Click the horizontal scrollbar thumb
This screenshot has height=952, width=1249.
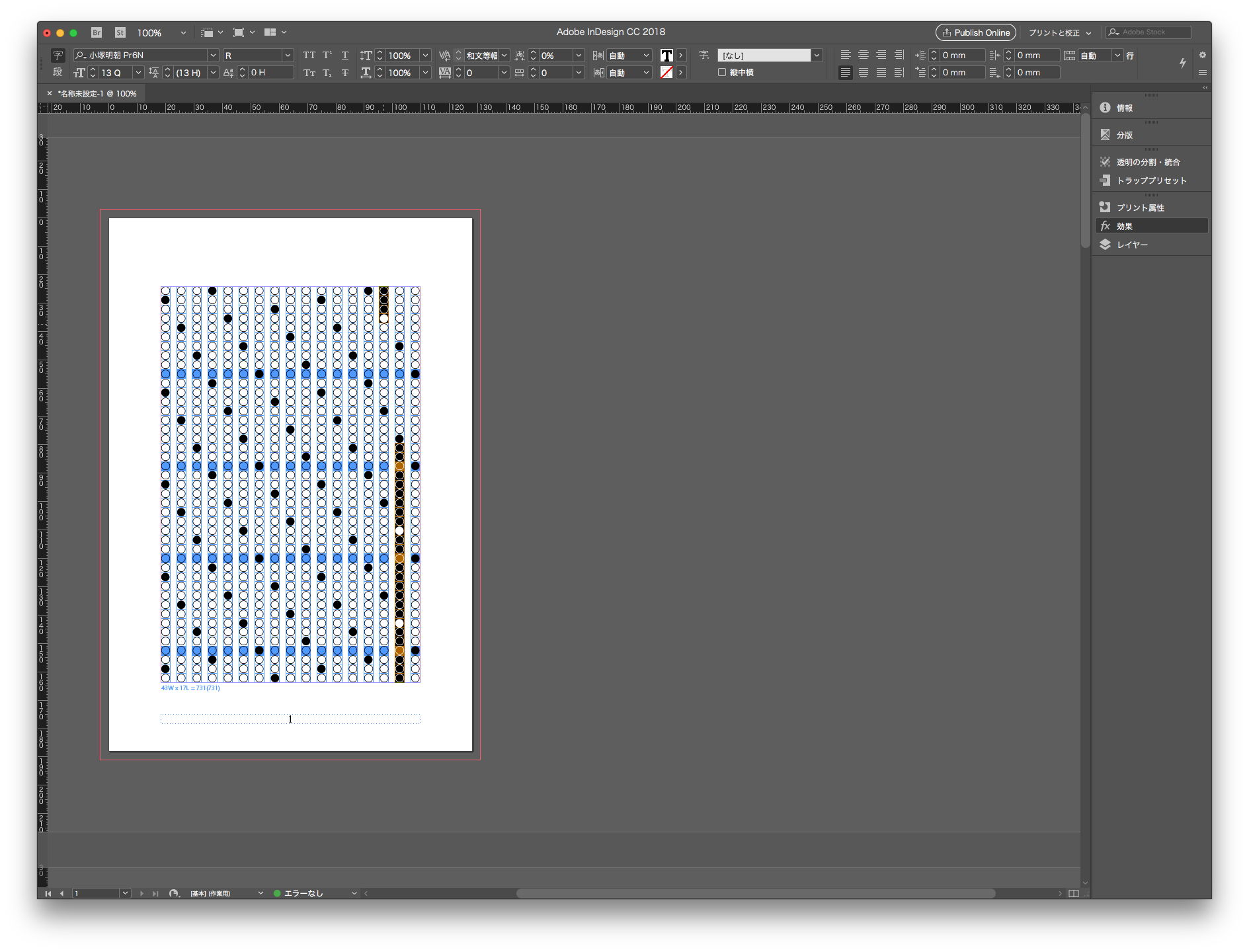pyautogui.click(x=756, y=893)
